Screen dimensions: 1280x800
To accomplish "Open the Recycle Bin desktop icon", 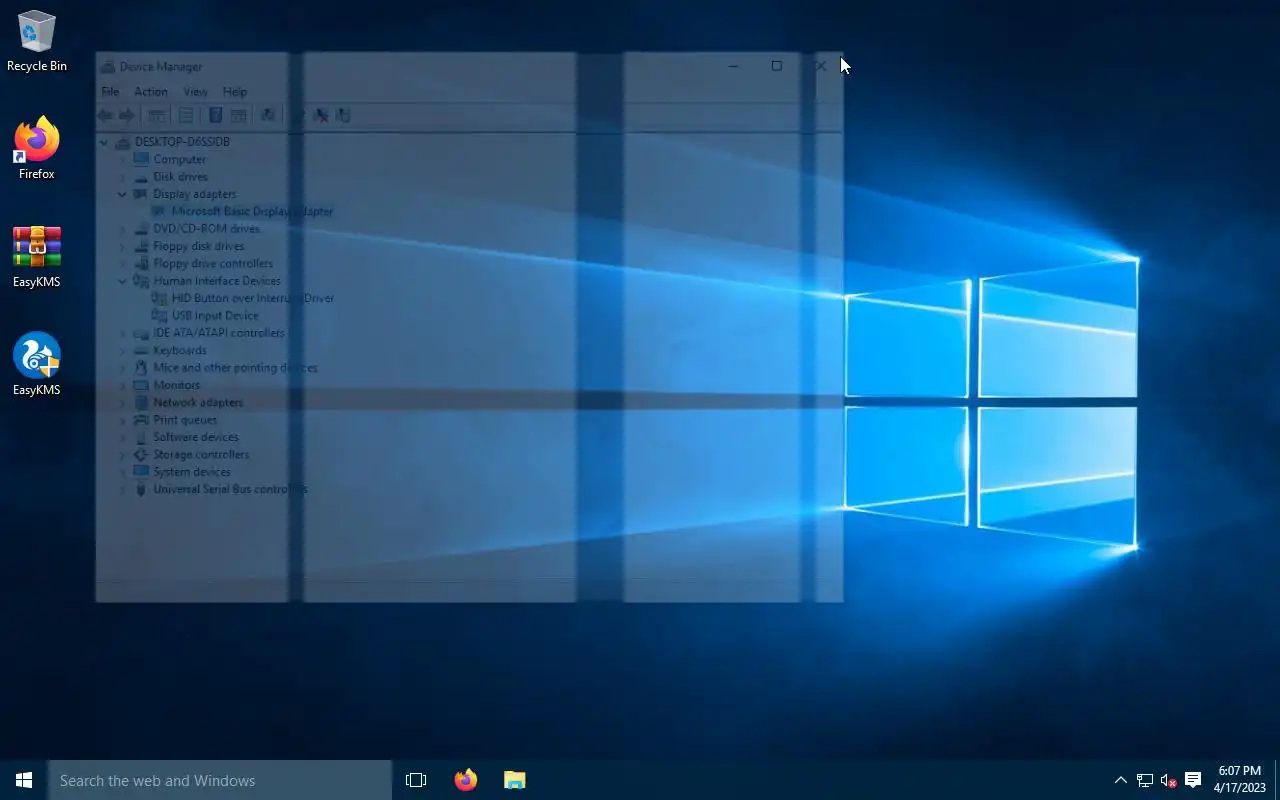I will coord(37,42).
